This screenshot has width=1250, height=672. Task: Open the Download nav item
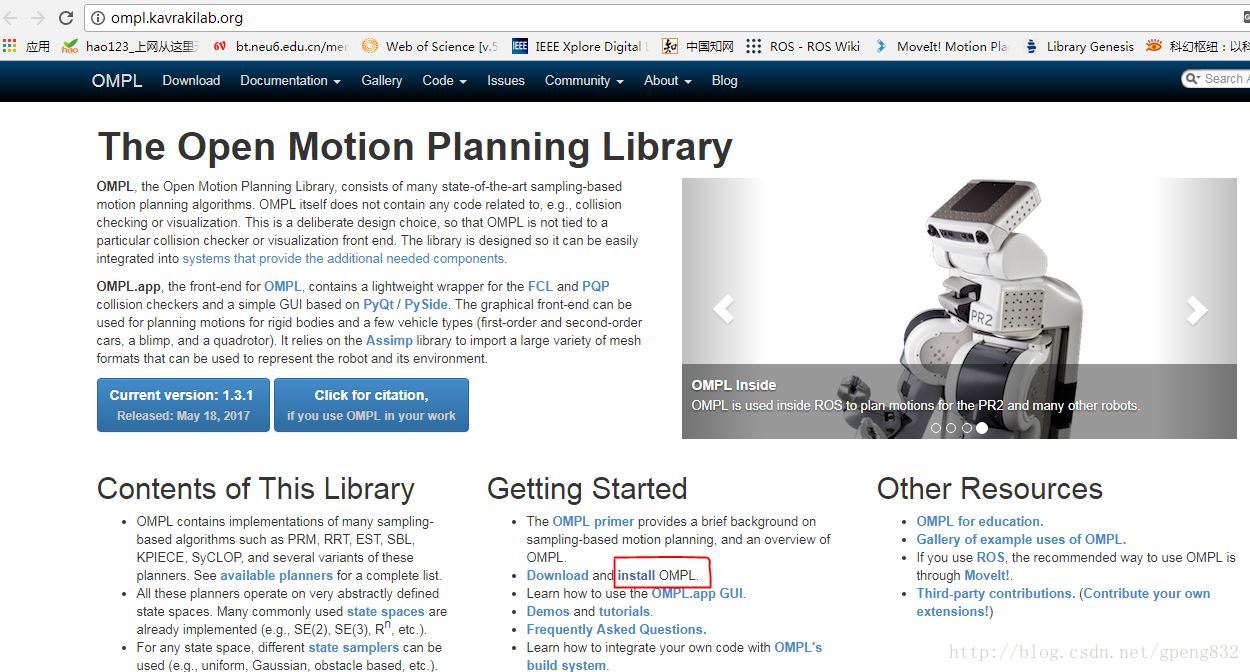pyautogui.click(x=191, y=81)
